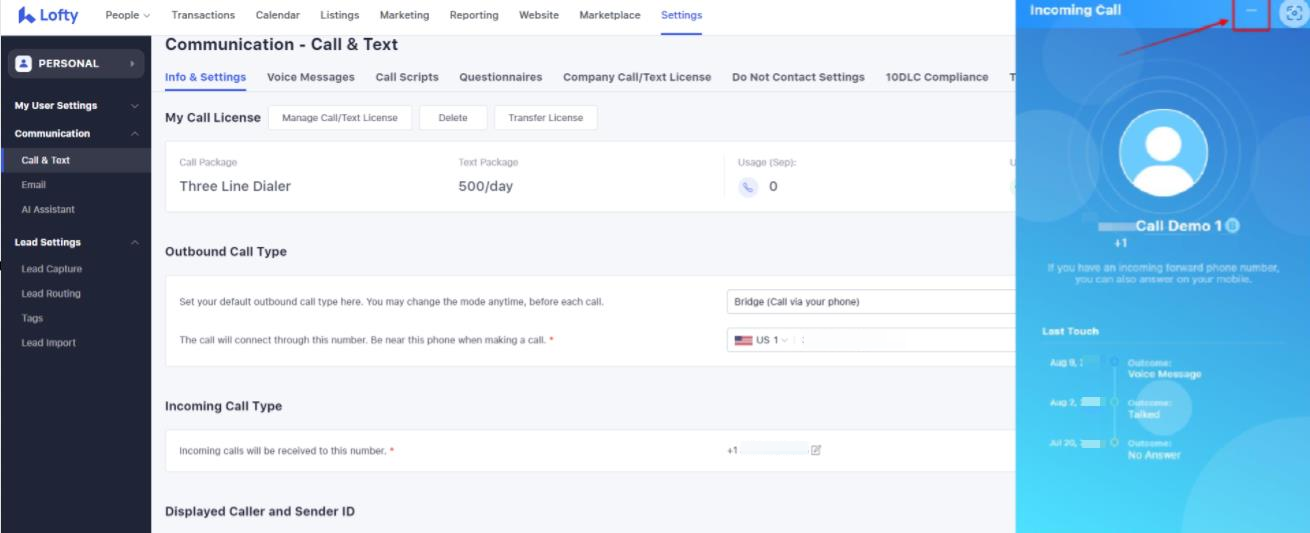Expand My User Settings section
This screenshot has width=1310, height=533.
coord(134,106)
